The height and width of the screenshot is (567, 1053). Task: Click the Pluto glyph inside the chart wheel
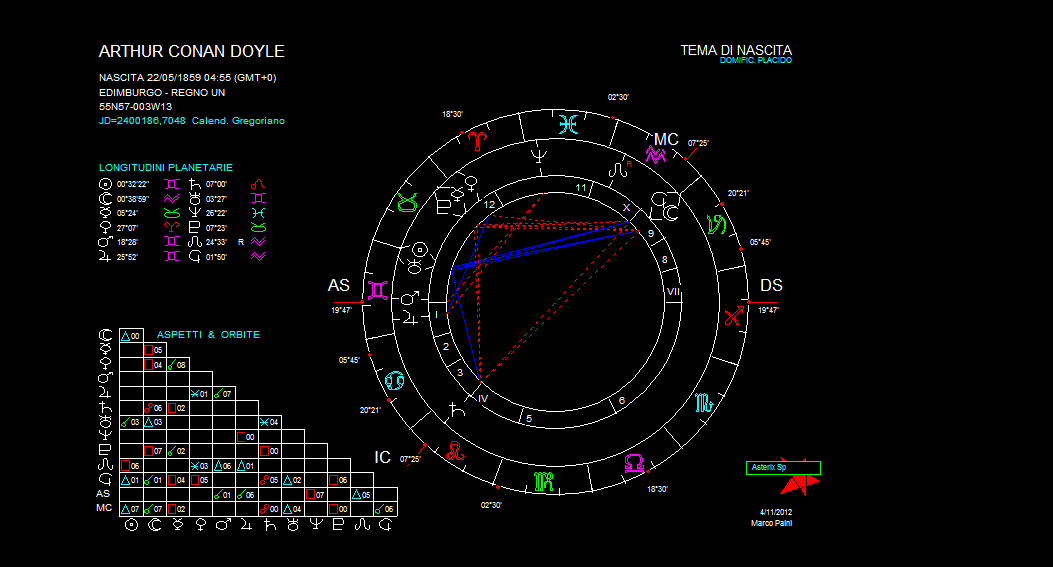coord(444,207)
